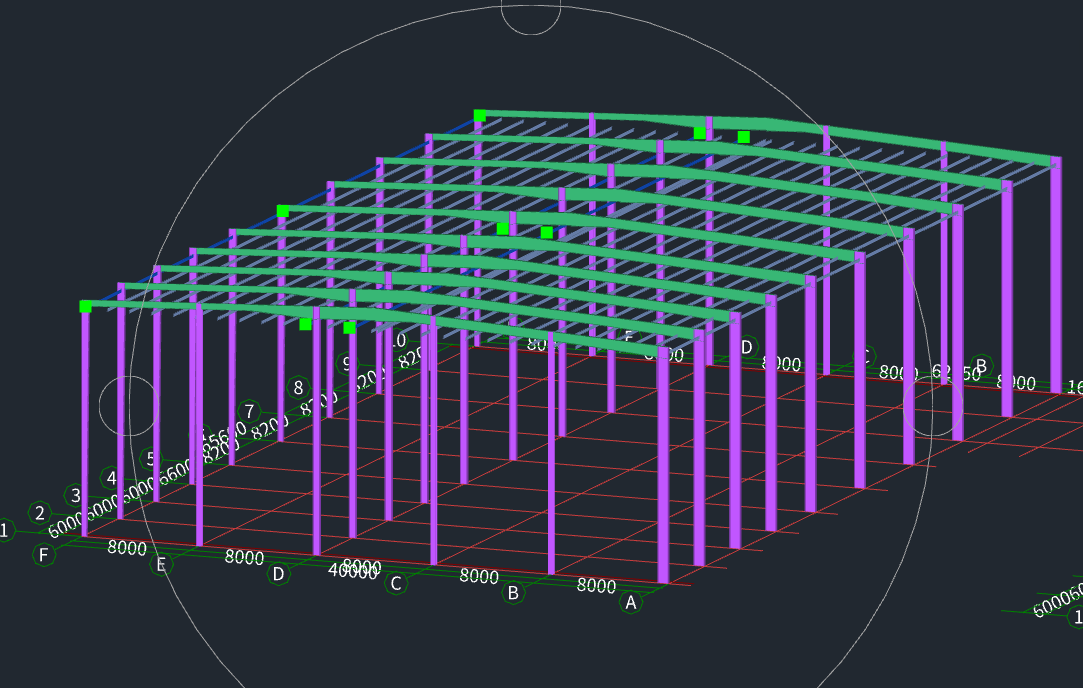Click the 8000 dimension between near B and A
The image size is (1083, 688).
click(x=596, y=585)
